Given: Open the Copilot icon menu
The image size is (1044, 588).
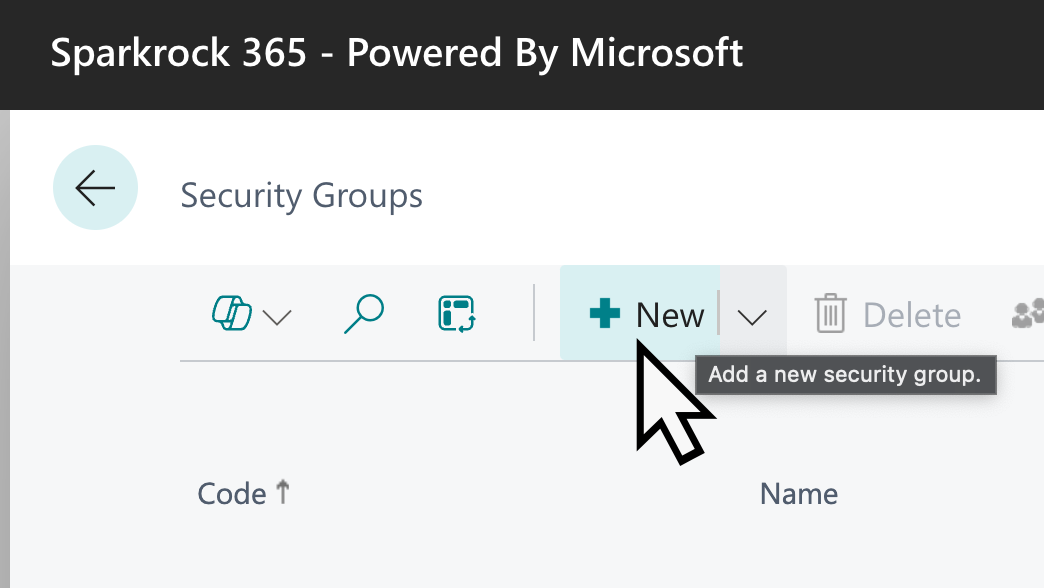Looking at the screenshot, I should tap(232, 314).
